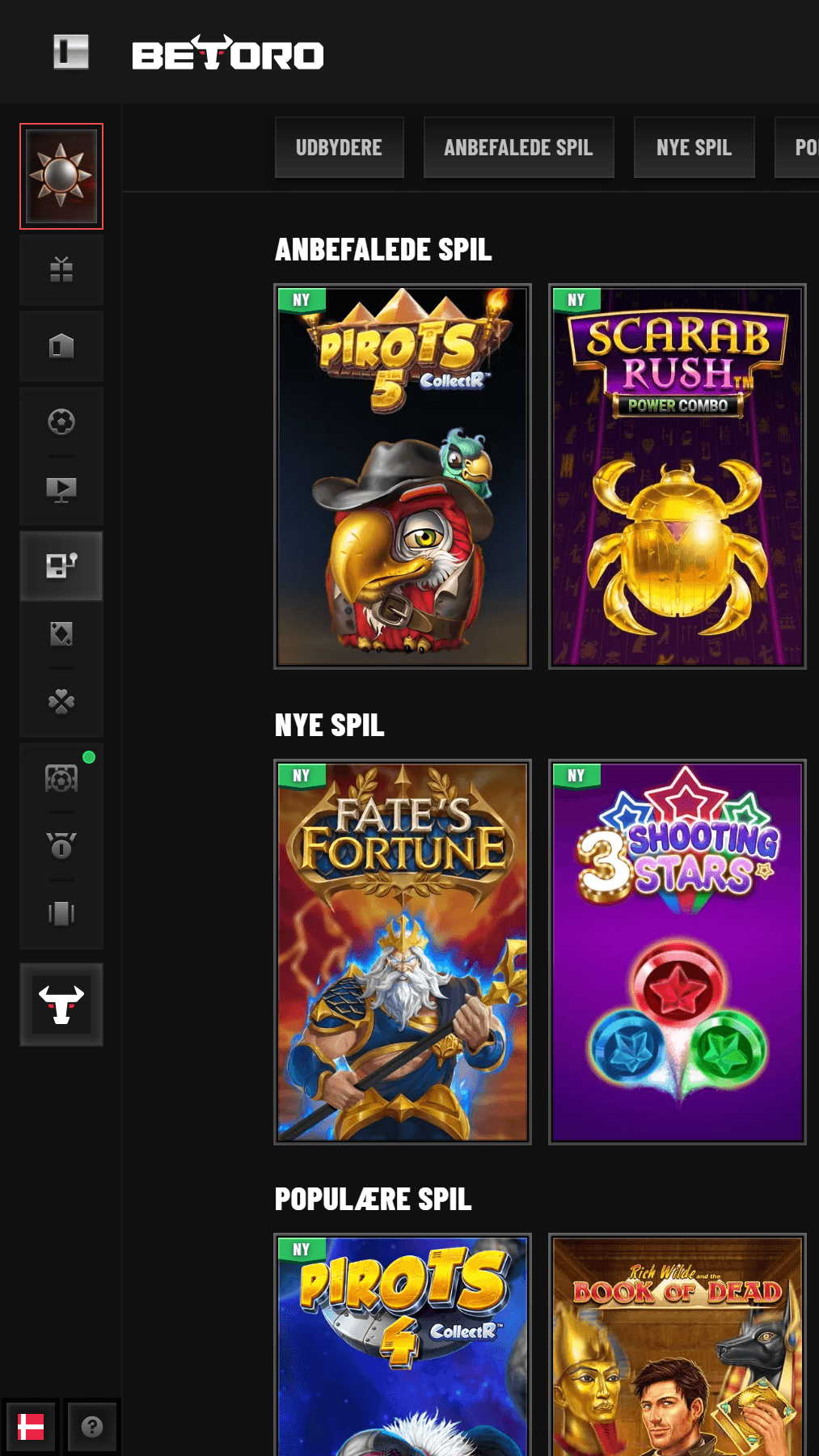Viewport: 819px width, 1456px height.
Task: Open the NYE SPIL tab
Action: tap(694, 147)
